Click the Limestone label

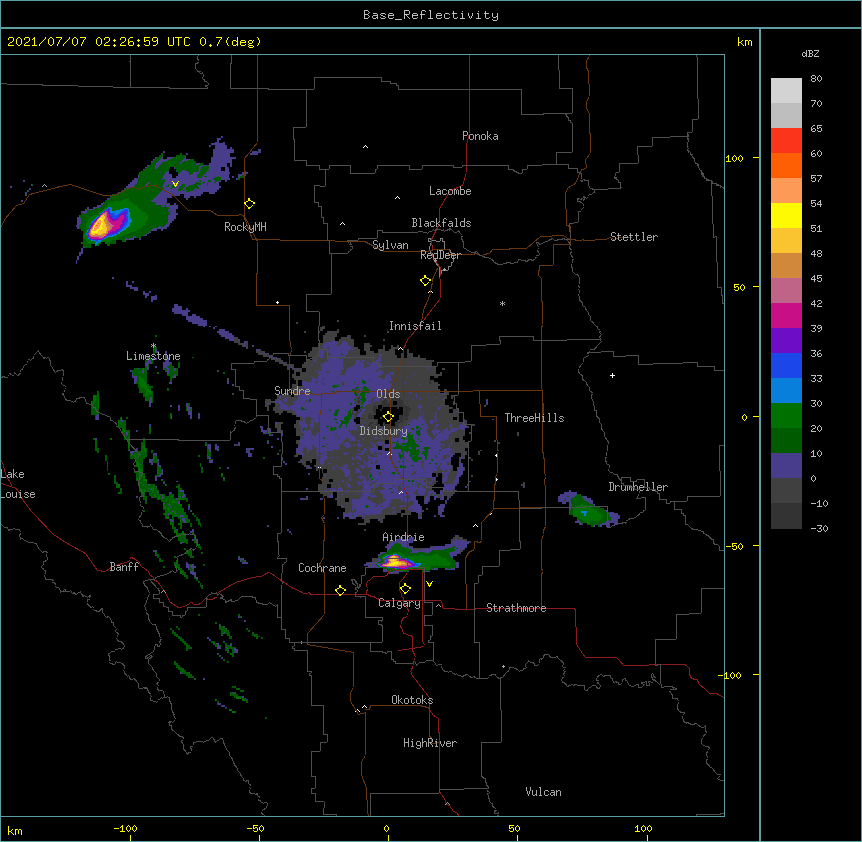point(153,356)
